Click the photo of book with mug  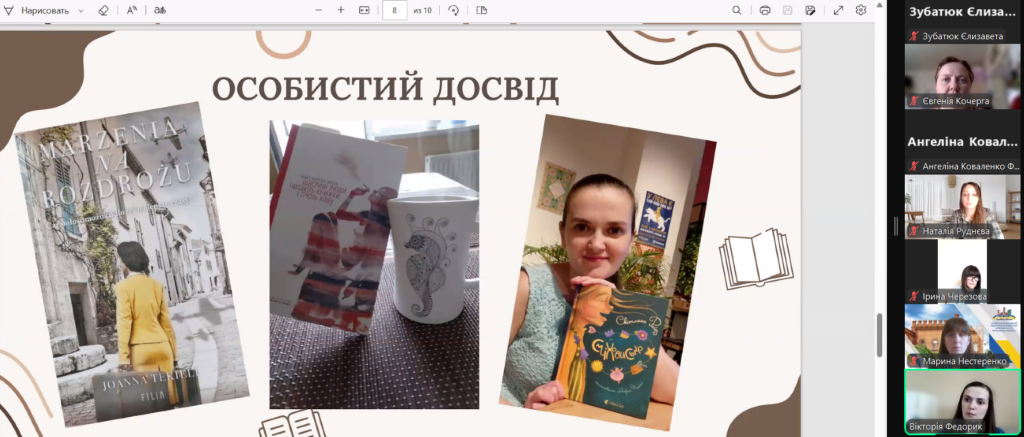pos(374,265)
